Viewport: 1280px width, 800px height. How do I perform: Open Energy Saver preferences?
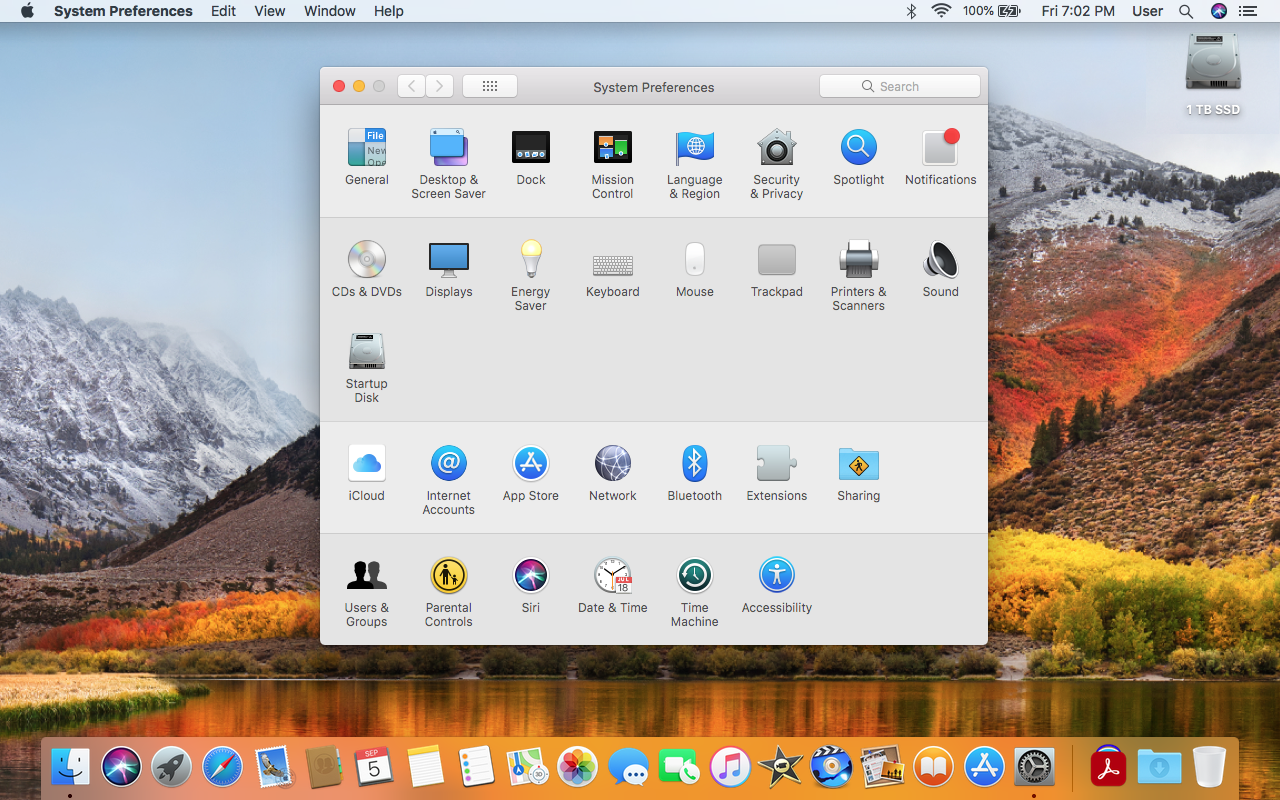(531, 276)
